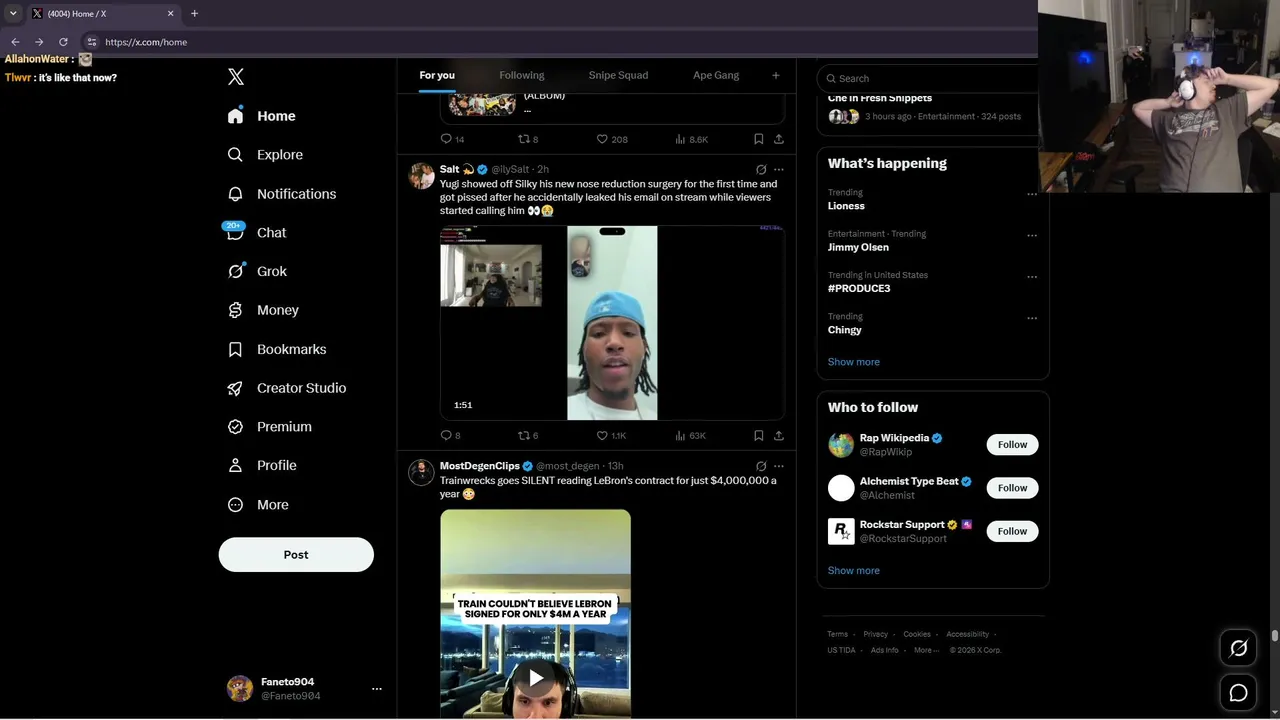Add a new timeline tab
This screenshot has width=1280, height=720.
point(776,75)
